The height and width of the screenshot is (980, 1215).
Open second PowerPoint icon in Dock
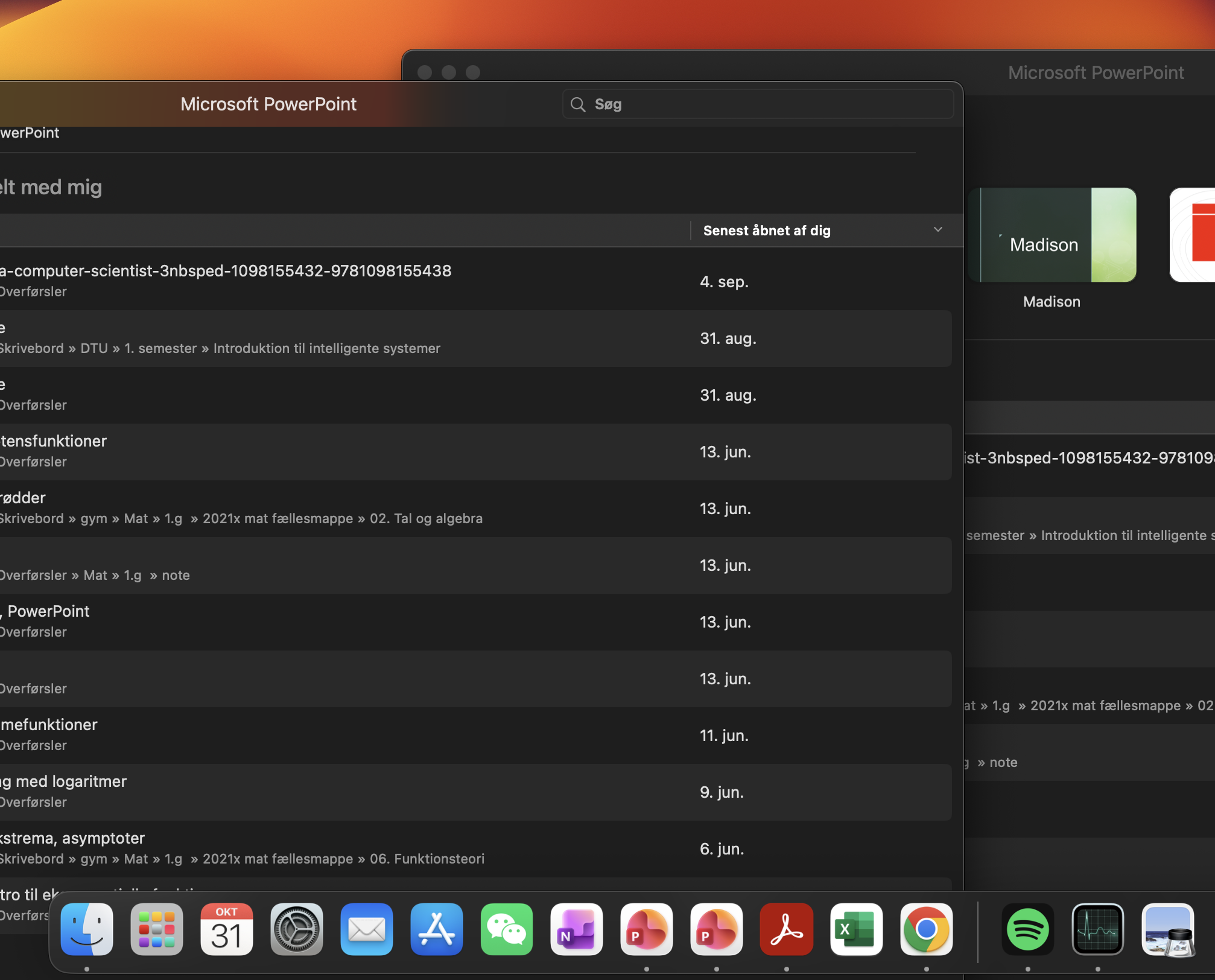[x=717, y=929]
